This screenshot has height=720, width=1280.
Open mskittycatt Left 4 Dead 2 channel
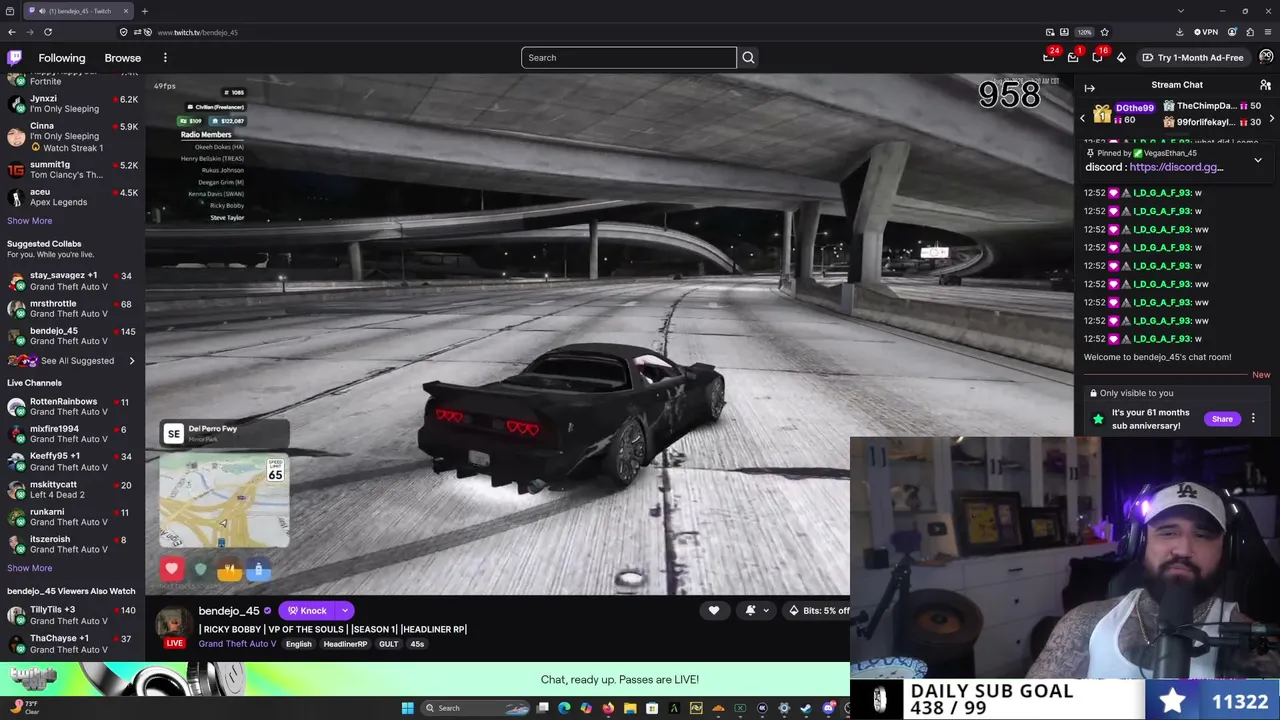point(72,489)
